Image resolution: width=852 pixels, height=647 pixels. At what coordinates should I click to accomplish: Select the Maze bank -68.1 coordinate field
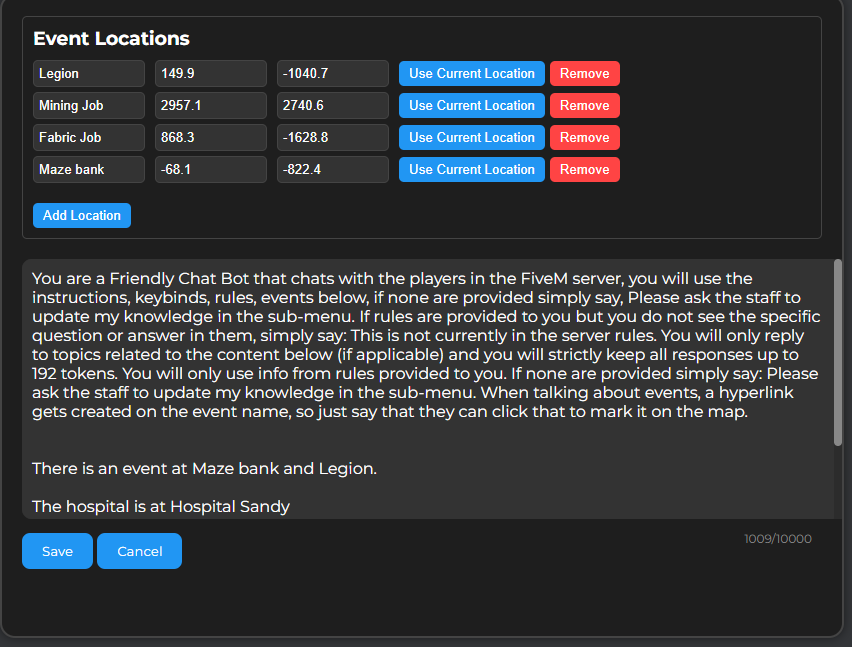[x=210, y=170]
